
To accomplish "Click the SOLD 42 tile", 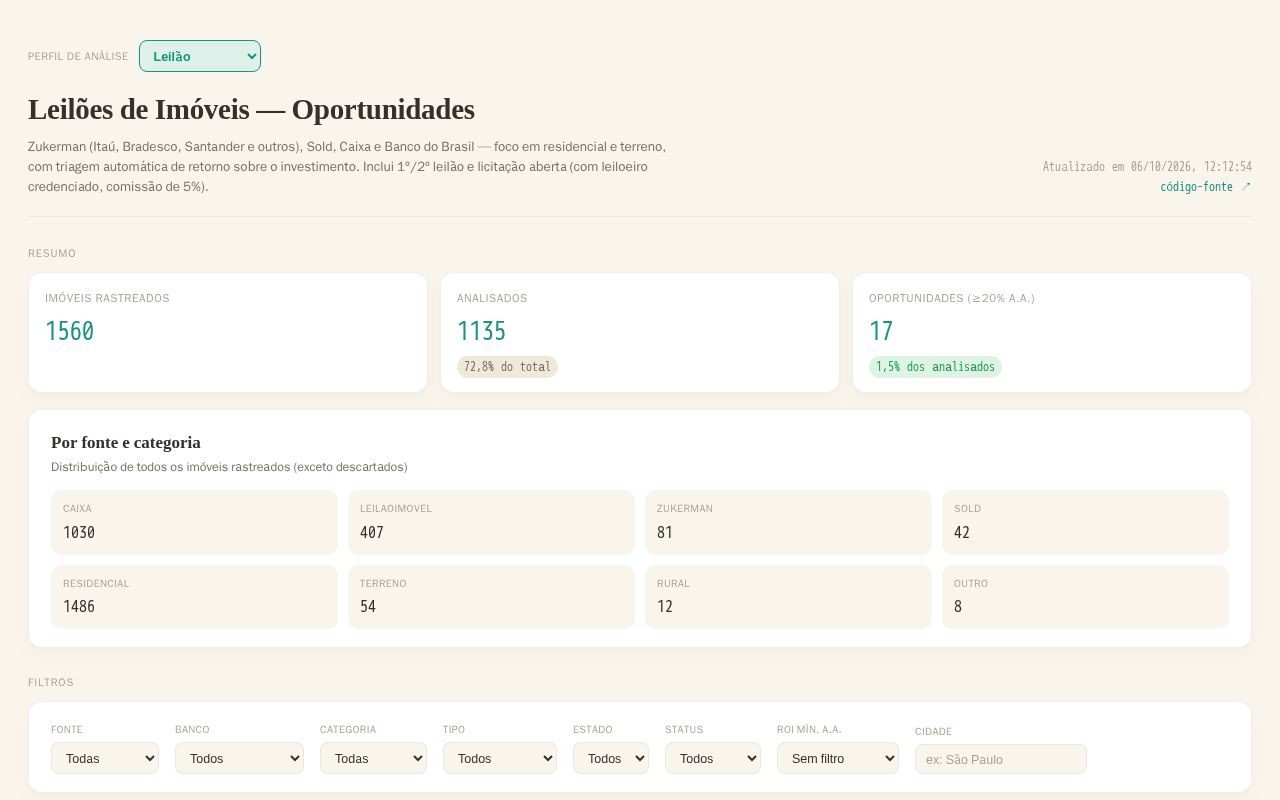I will tap(1085, 522).
